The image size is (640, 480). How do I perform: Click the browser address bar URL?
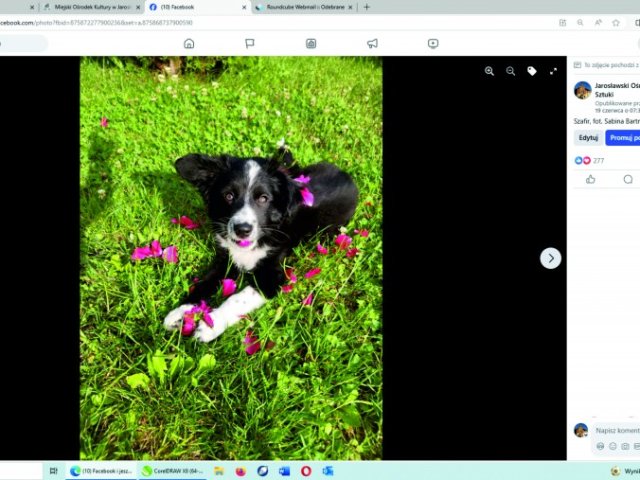(x=96, y=23)
